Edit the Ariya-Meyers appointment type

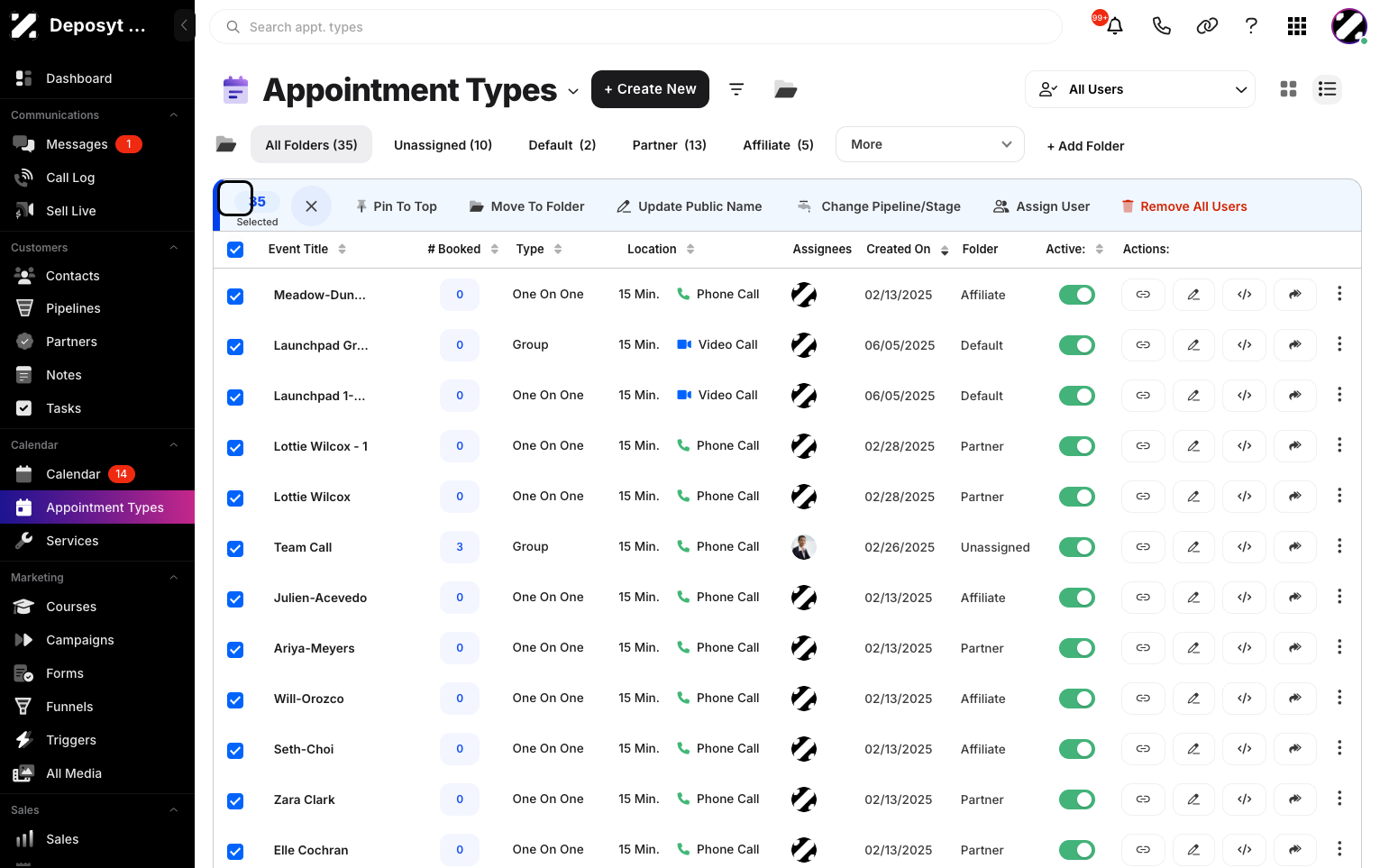1193,648
